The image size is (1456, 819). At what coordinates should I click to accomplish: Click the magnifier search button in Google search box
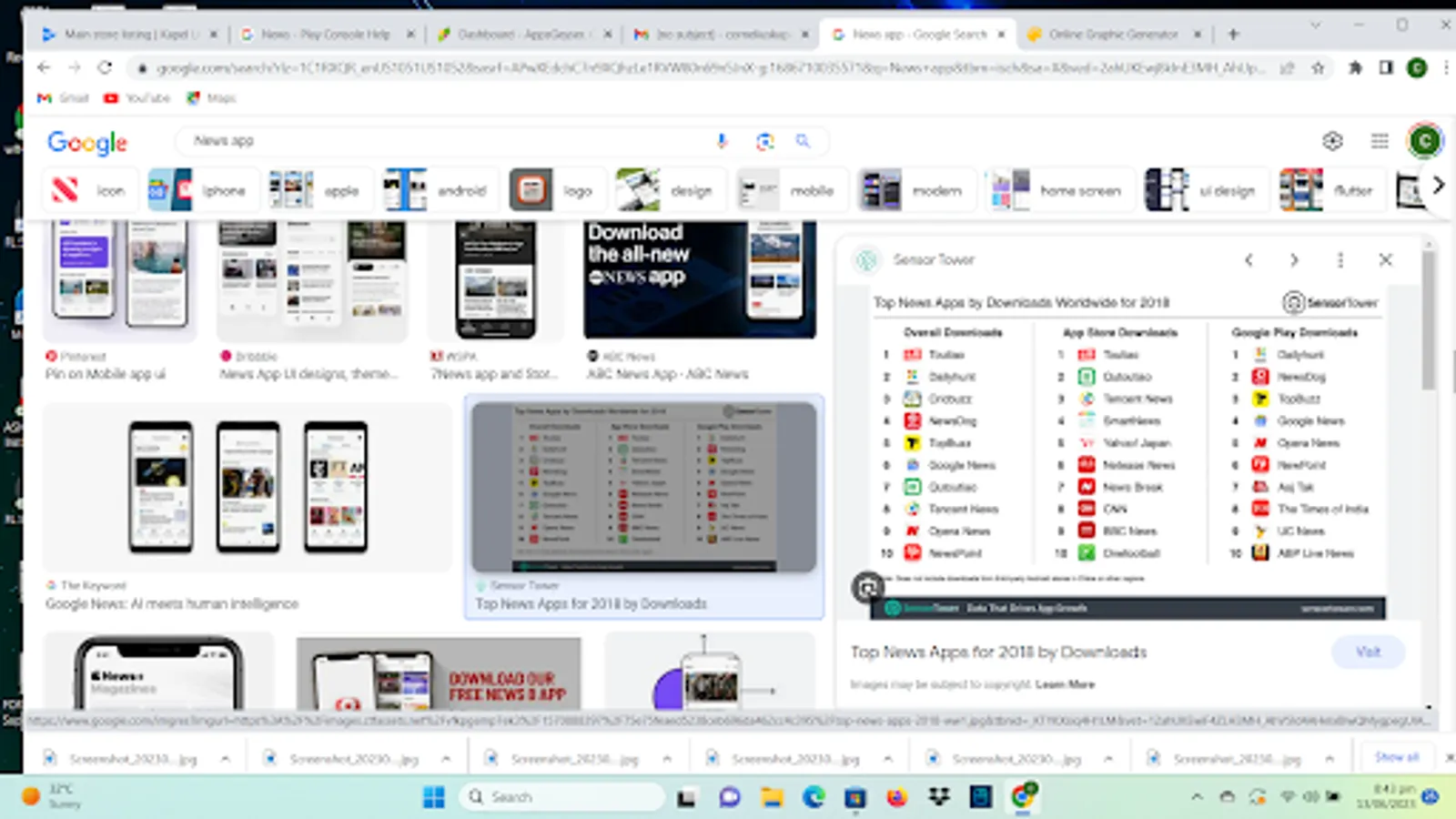803,141
